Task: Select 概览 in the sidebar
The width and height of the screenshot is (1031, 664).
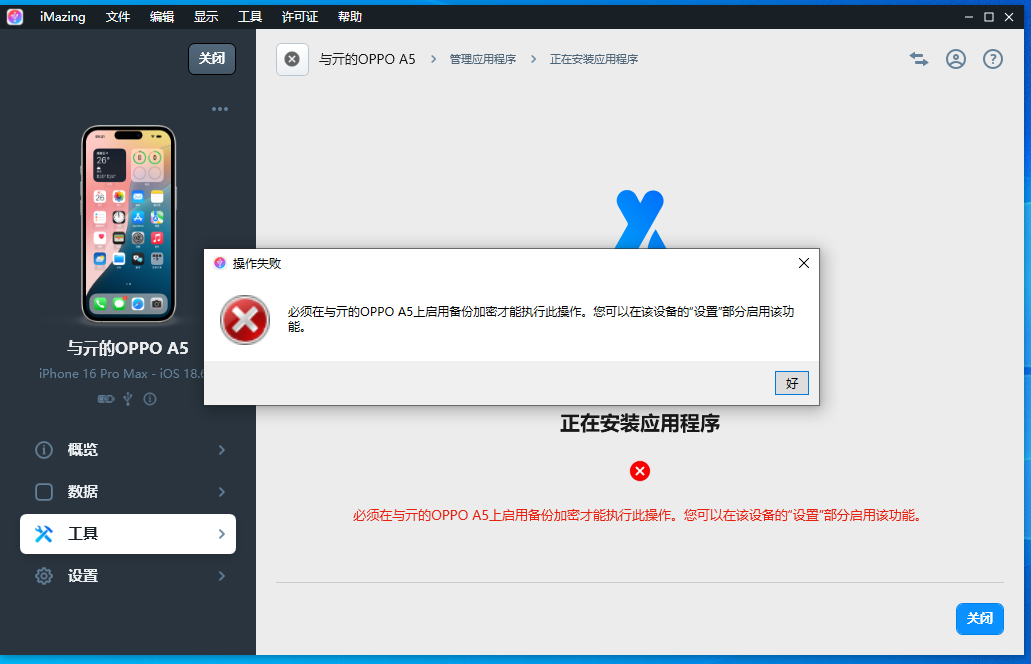Action: point(128,450)
